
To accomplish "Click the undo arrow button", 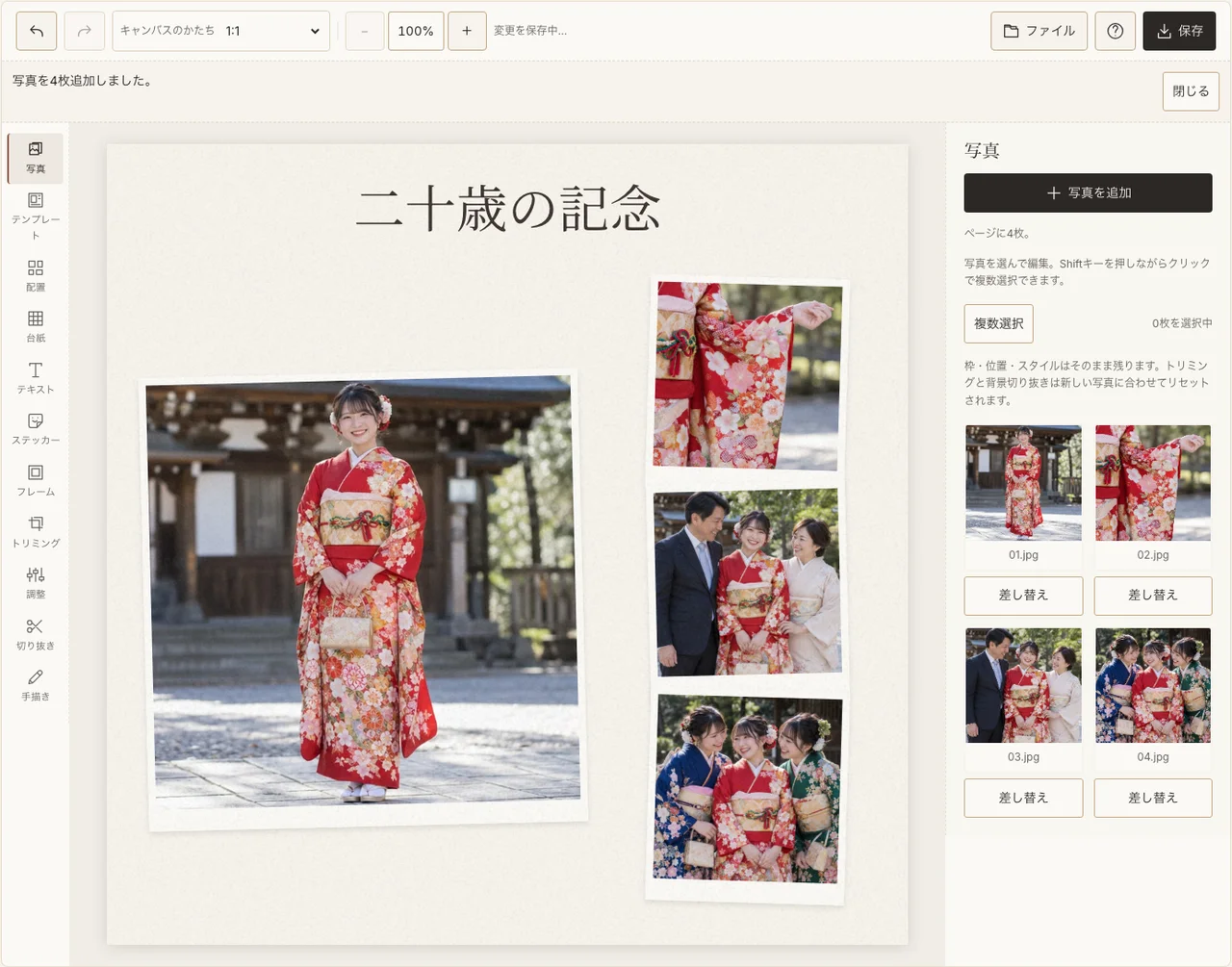I will 37,31.
